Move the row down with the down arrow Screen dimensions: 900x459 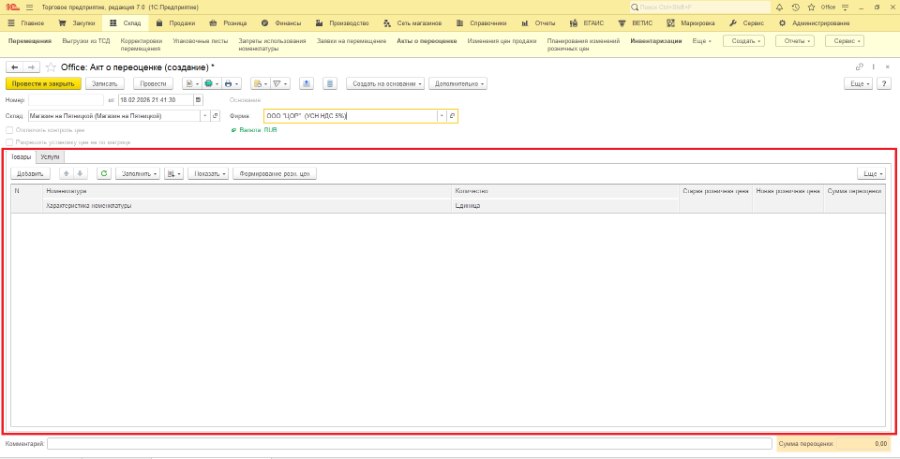(80, 173)
